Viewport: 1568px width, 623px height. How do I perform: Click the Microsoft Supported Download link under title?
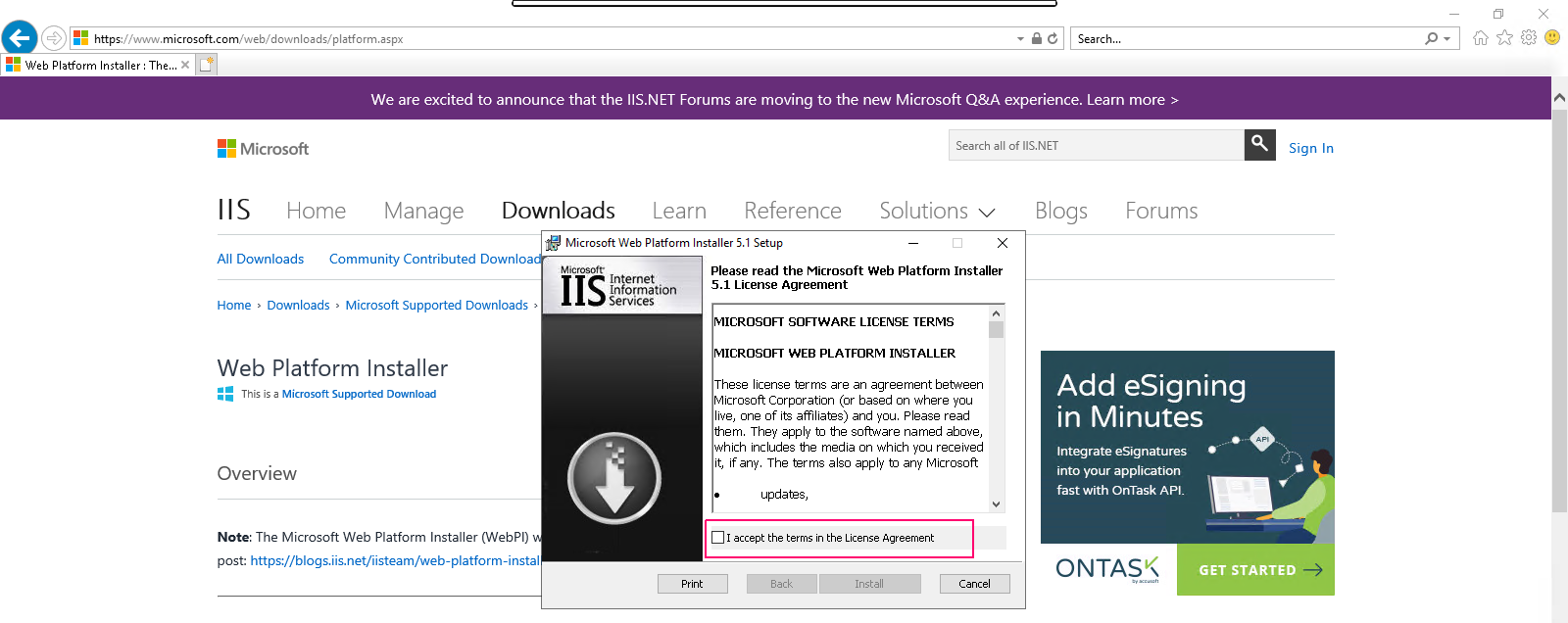[359, 394]
